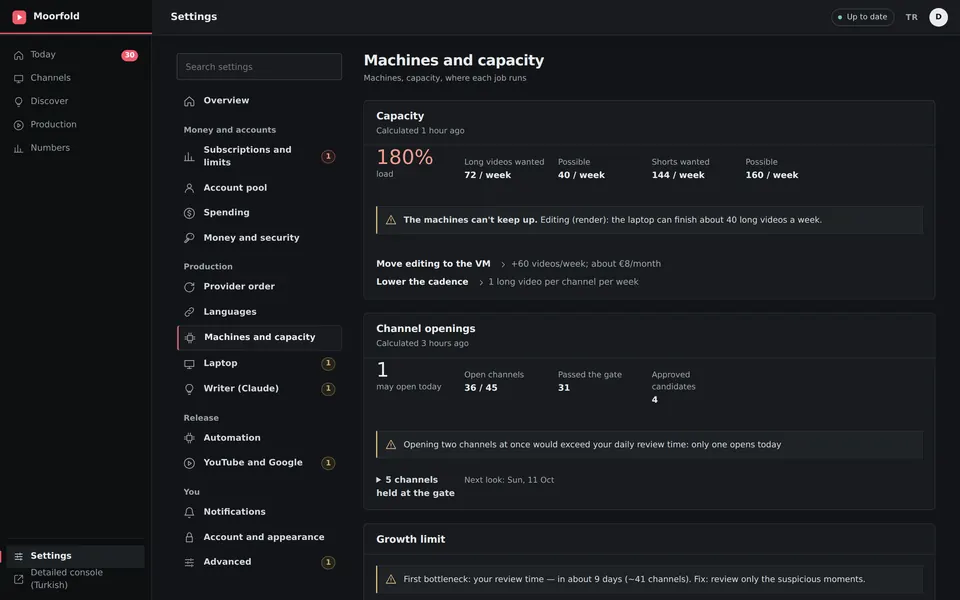Click the Provider order refresh icon

point(189,287)
